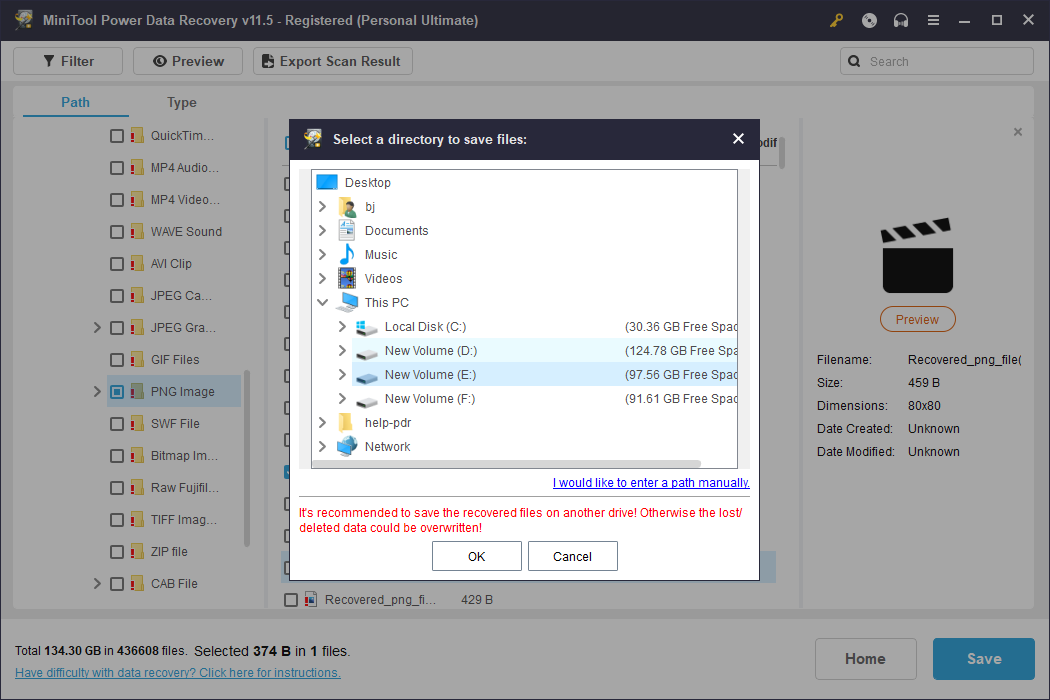The width and height of the screenshot is (1050, 700).
Task: Click the Preview toolbar button
Action: 188,61
